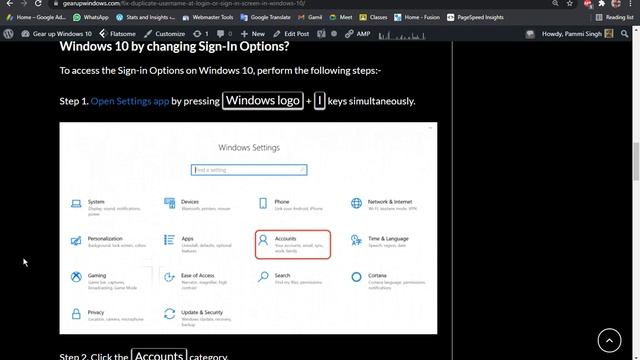Open the Yoast SEO icon in admin bar
The height and width of the screenshot is (360, 640).
point(321,34)
